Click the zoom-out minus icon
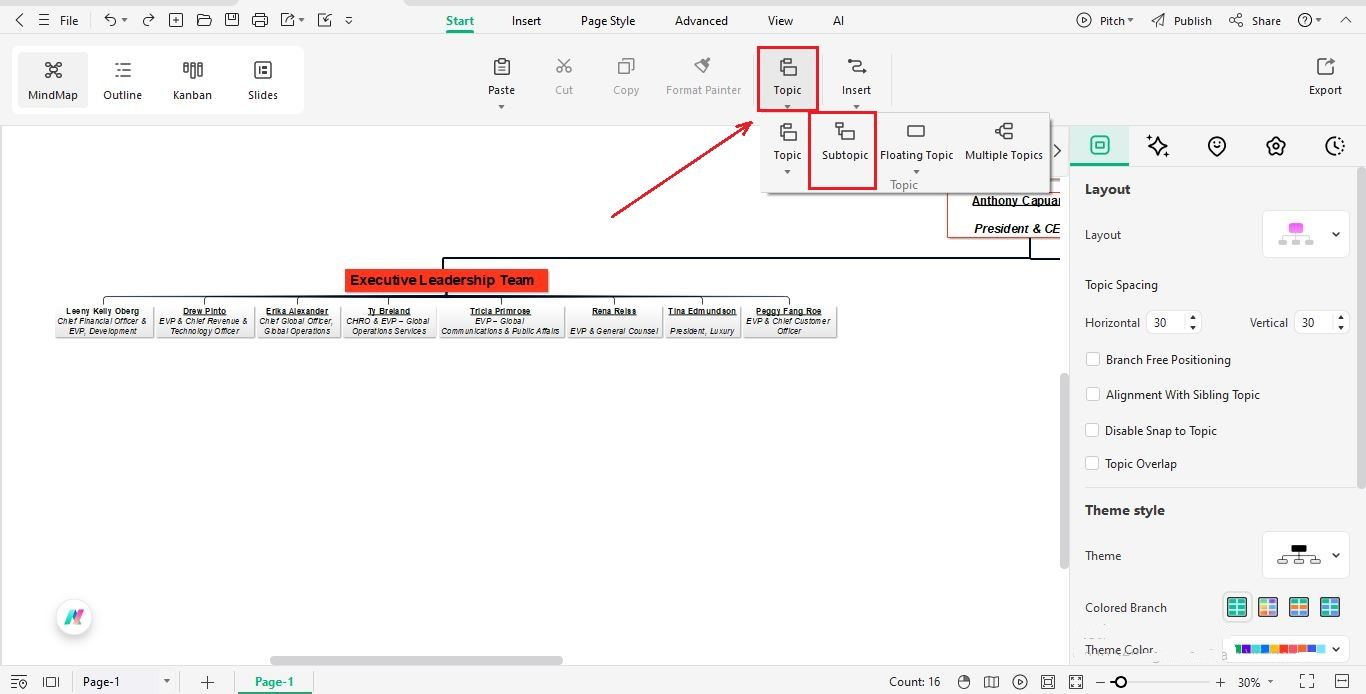Image resolution: width=1366 pixels, height=694 pixels. (1100, 682)
